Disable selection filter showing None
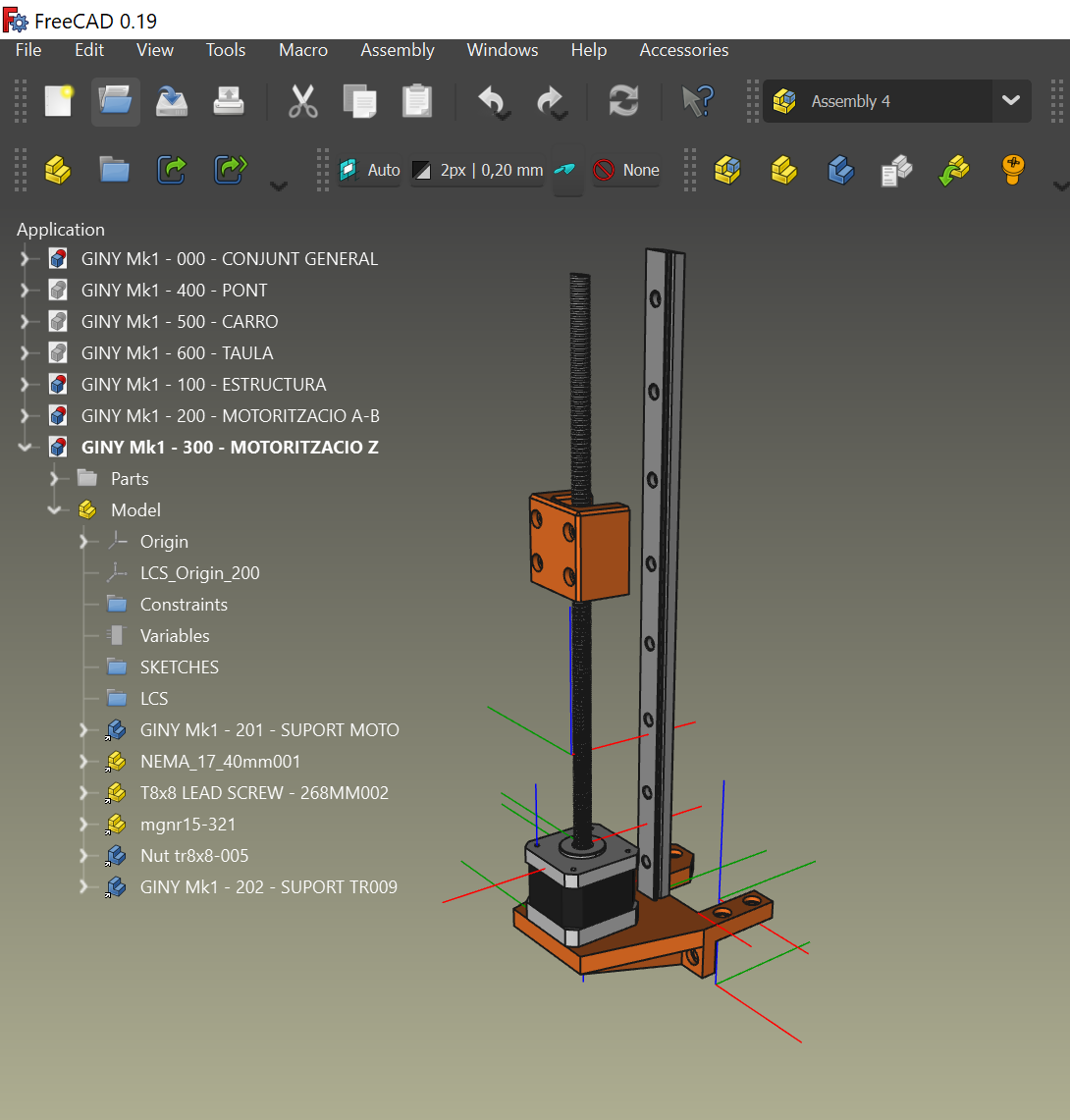Image resolution: width=1070 pixels, height=1120 pixels. click(625, 169)
